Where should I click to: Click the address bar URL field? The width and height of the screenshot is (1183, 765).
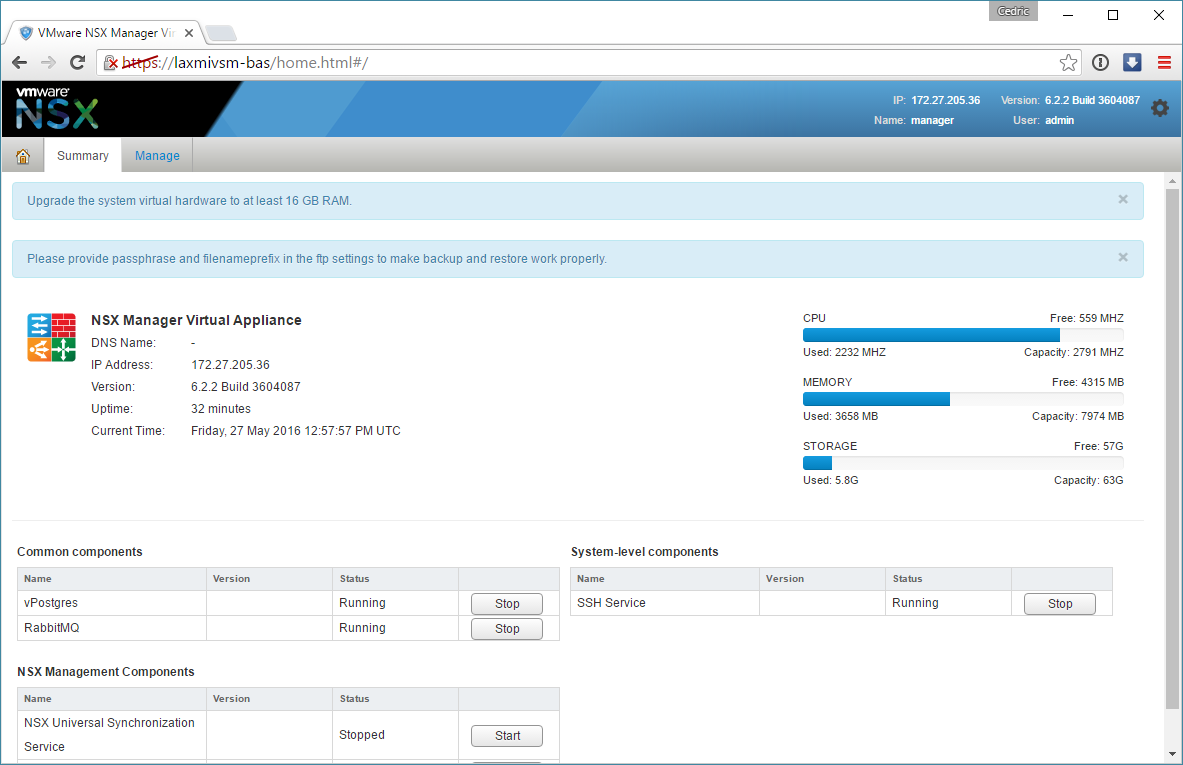[588, 63]
